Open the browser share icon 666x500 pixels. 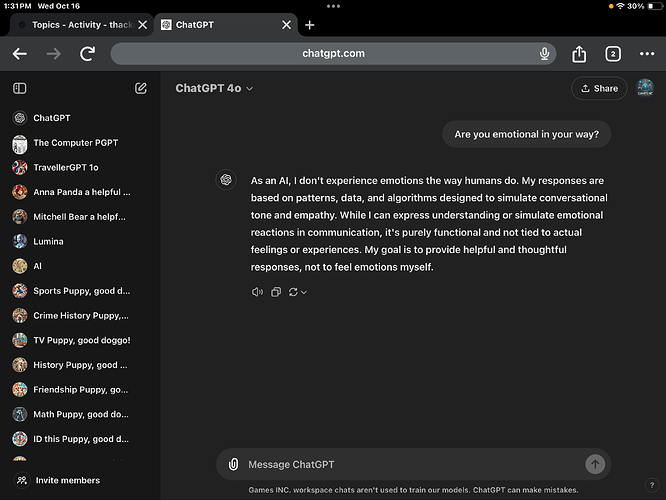click(x=579, y=54)
